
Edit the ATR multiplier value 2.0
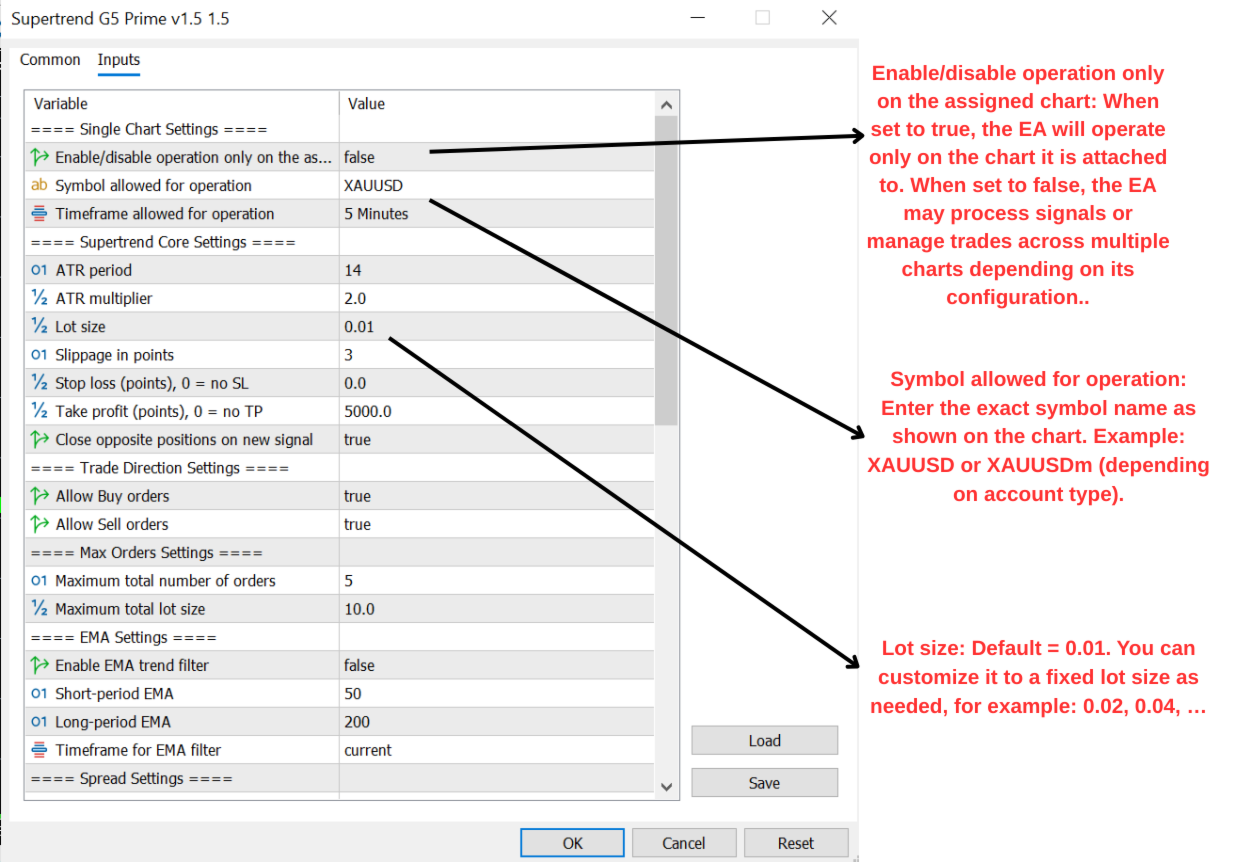pyautogui.click(x=497, y=298)
